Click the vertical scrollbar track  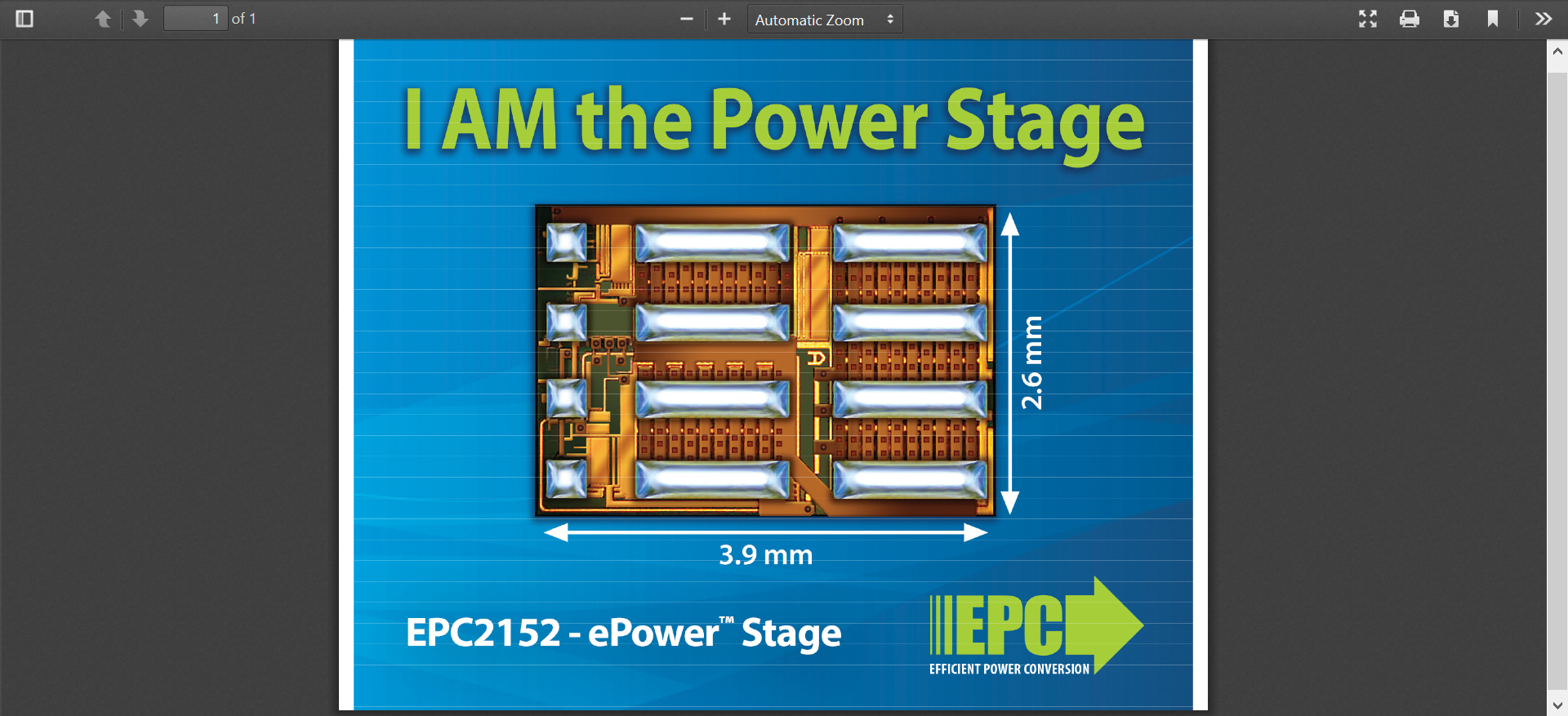[1557, 367]
